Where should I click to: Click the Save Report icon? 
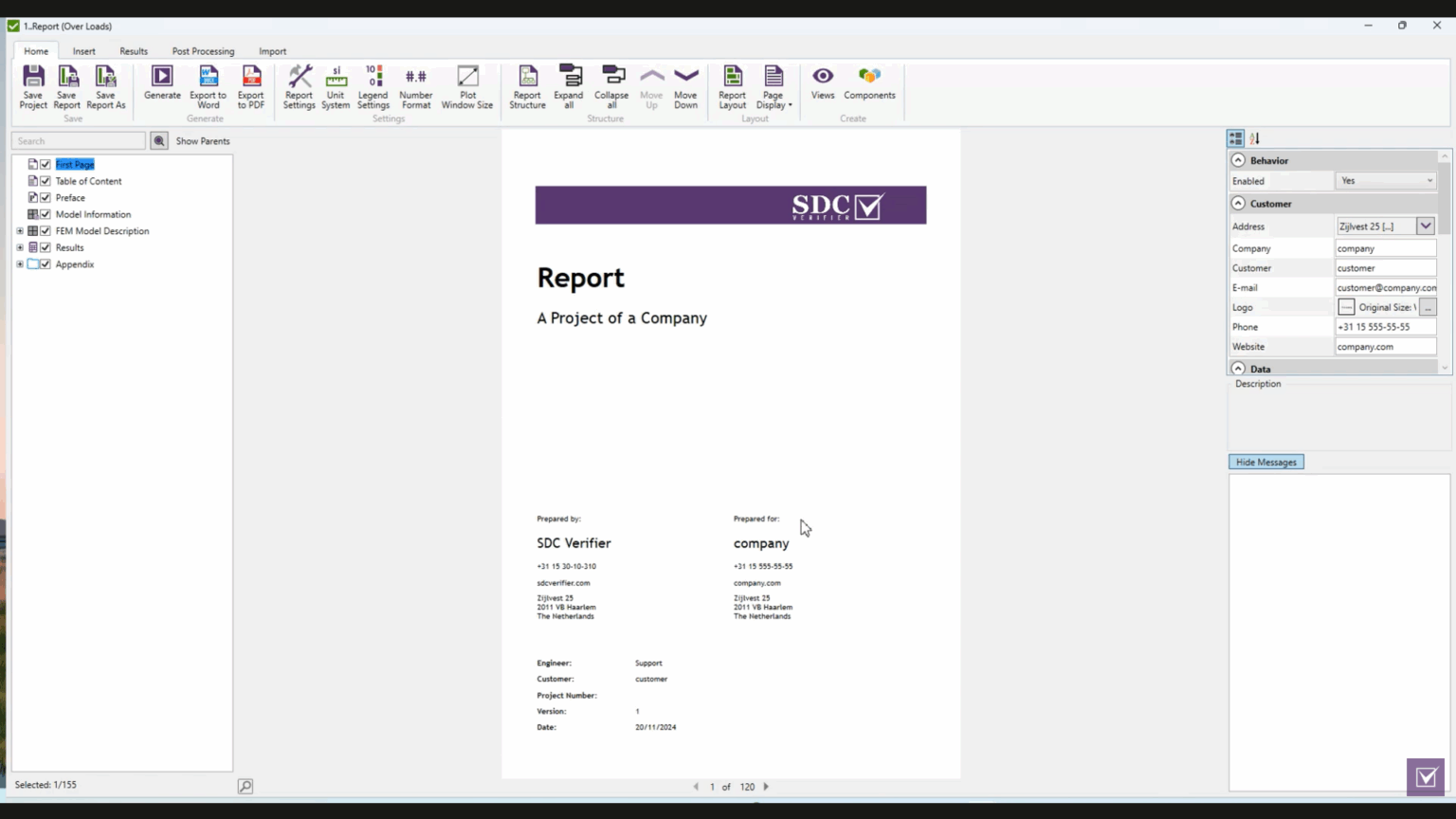(66, 87)
